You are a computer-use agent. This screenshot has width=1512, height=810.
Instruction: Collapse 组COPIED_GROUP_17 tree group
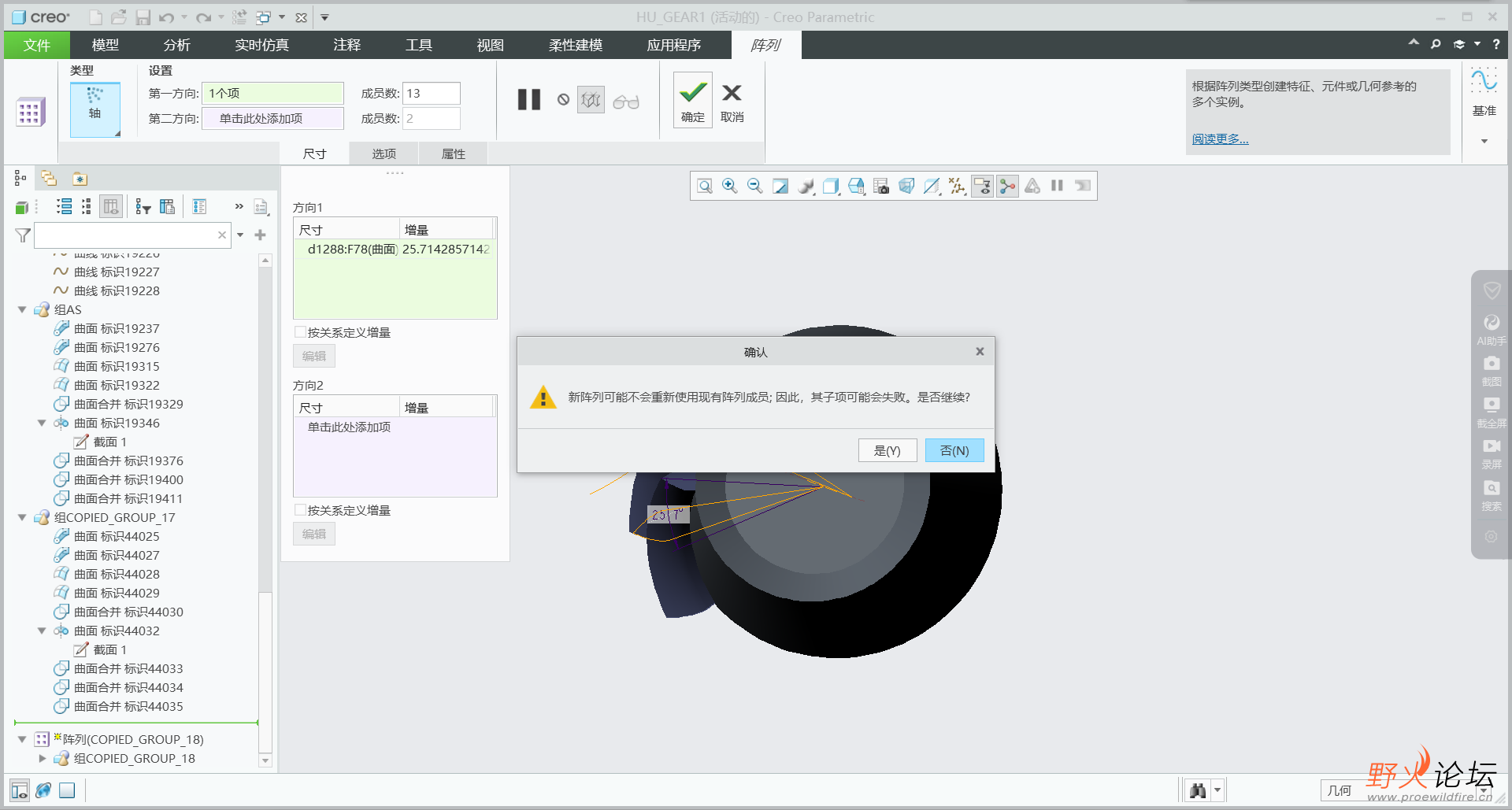tap(22, 517)
